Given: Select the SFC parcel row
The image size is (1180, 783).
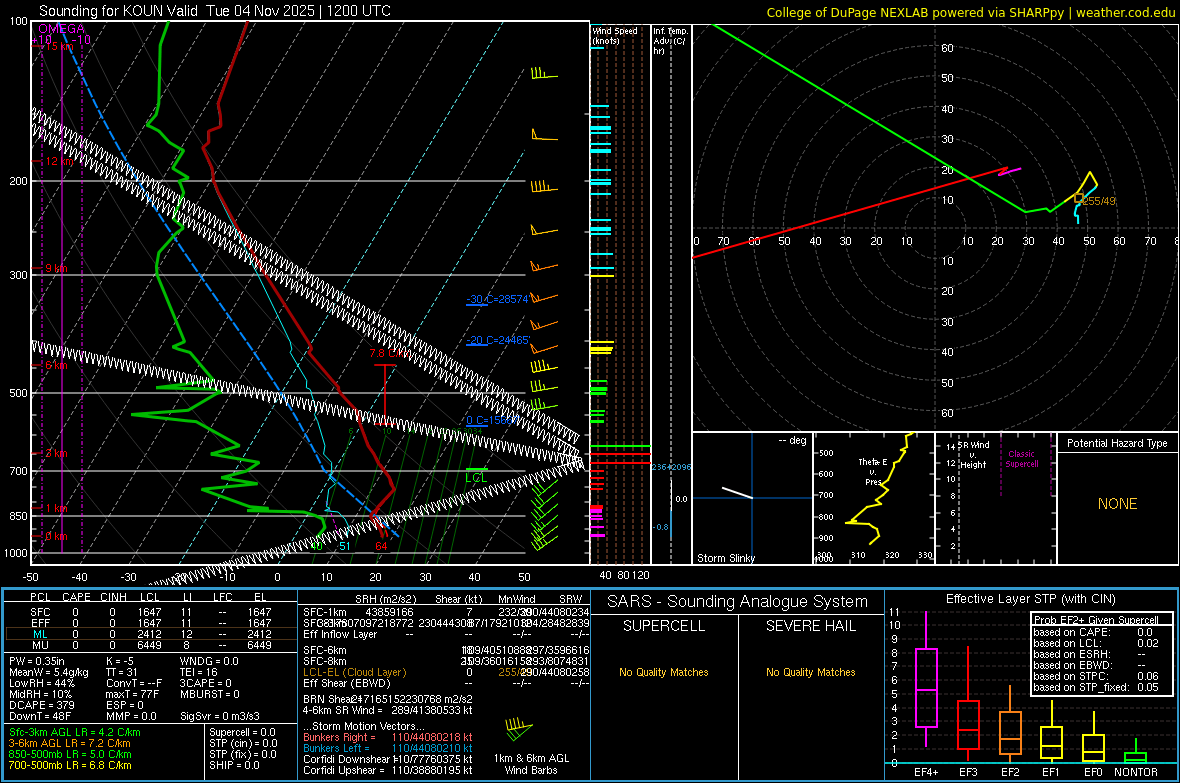Looking at the screenshot, I should (151, 612).
